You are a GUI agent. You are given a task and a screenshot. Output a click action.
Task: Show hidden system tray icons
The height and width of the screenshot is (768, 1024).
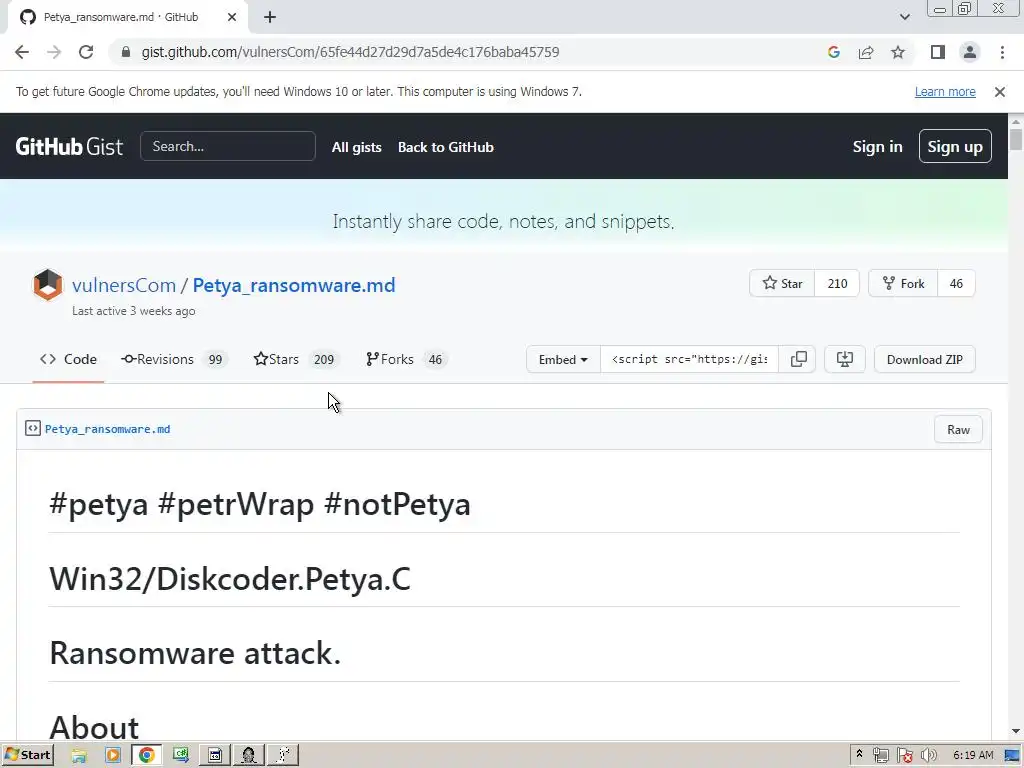tap(859, 754)
